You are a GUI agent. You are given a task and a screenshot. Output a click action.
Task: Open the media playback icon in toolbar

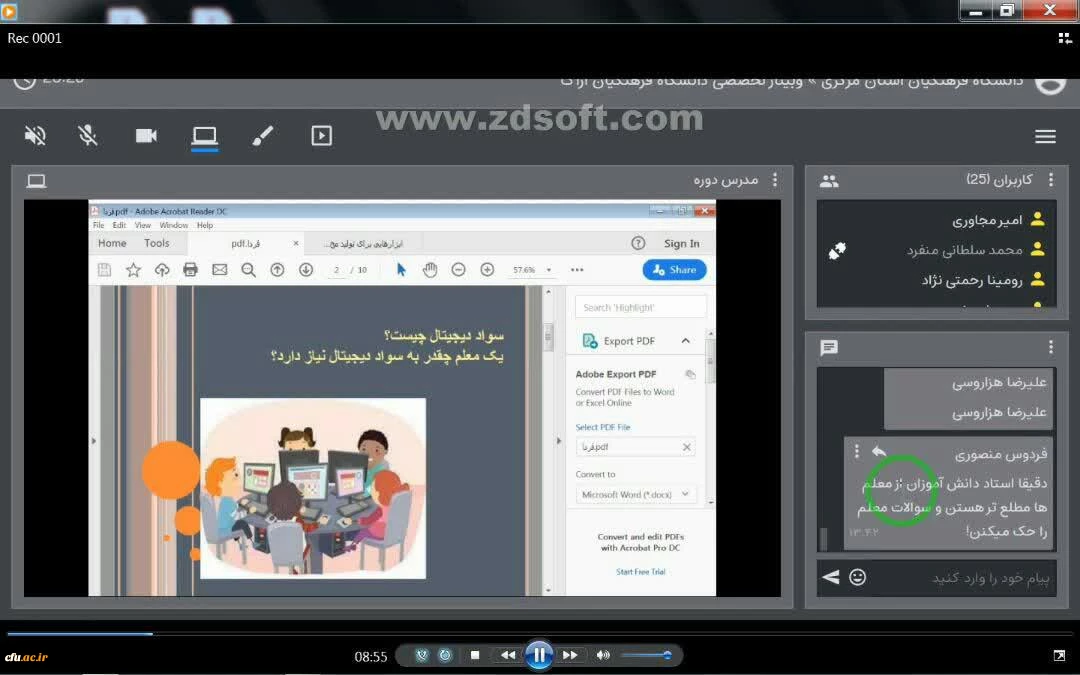pos(321,136)
